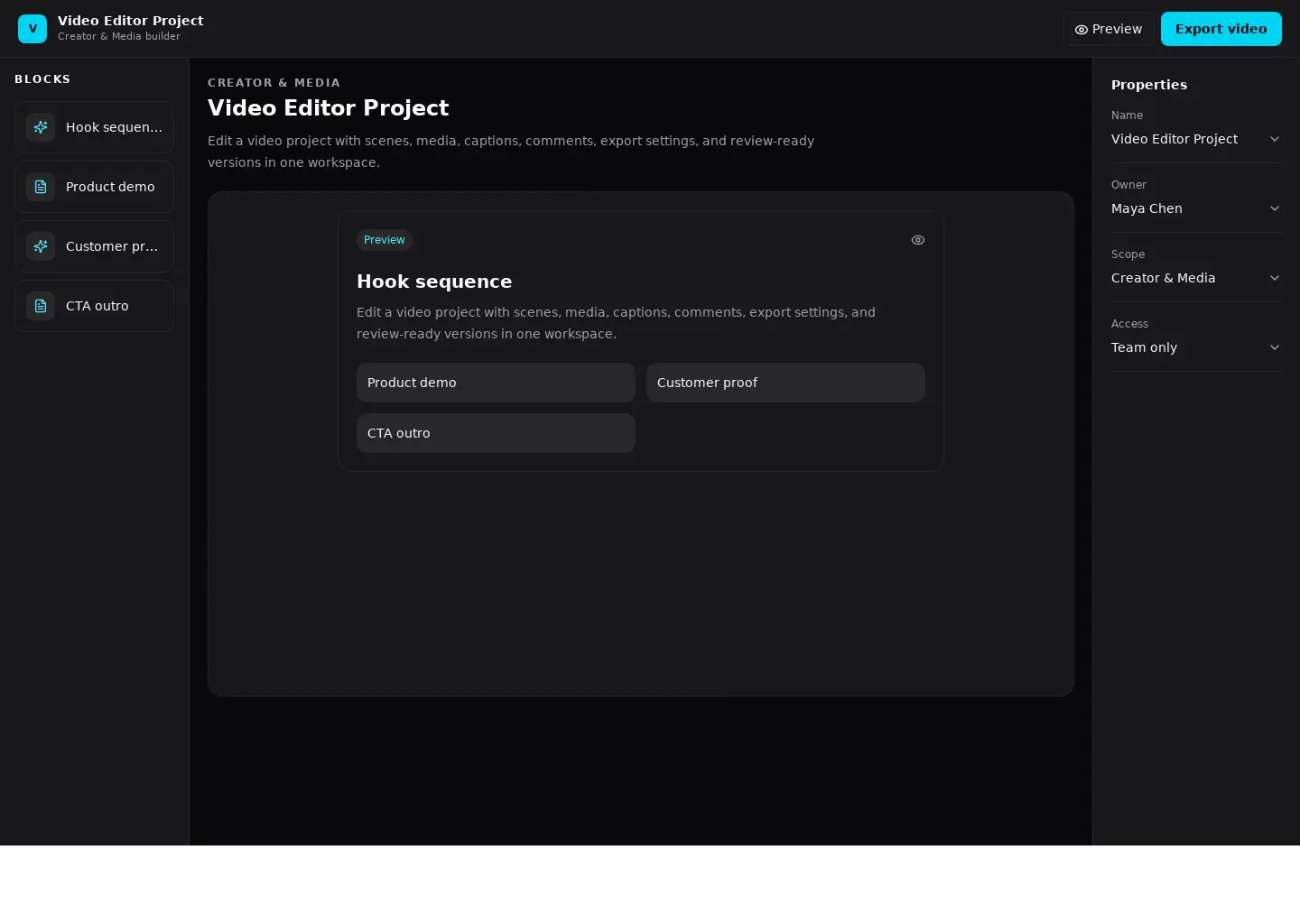
Task: Click the Hook sequence card heading
Action: (434, 282)
